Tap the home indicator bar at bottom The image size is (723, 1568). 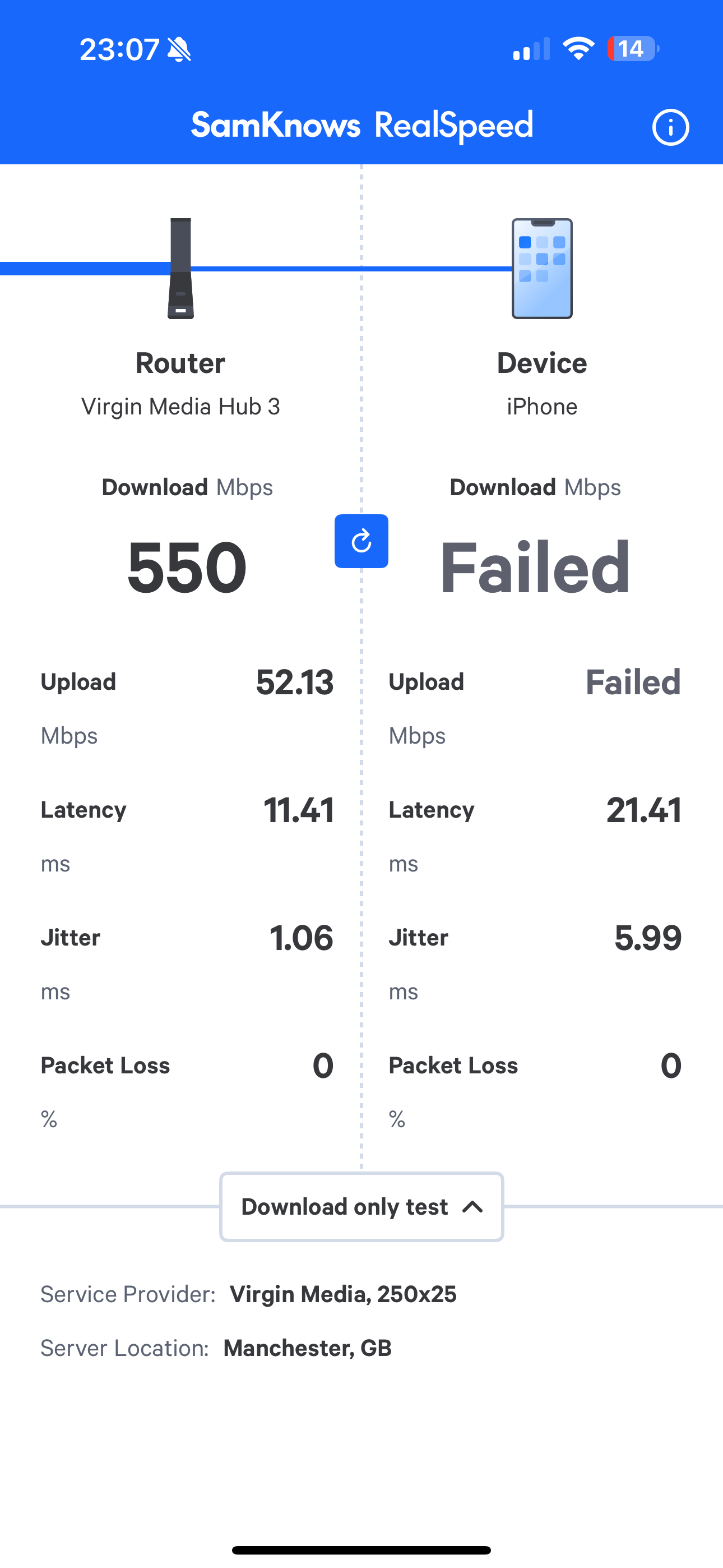click(361, 1549)
